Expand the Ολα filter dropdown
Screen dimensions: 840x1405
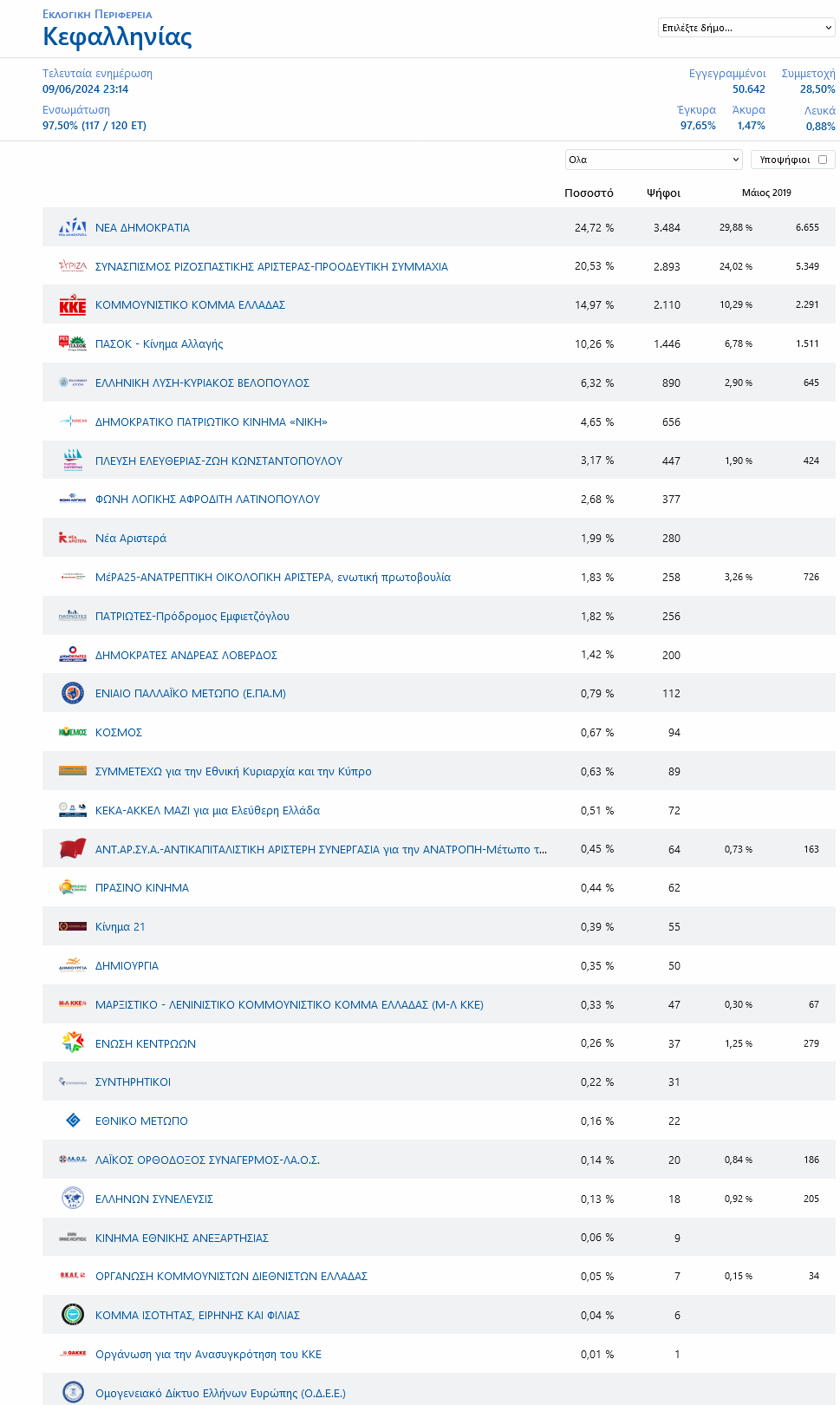[x=654, y=160]
